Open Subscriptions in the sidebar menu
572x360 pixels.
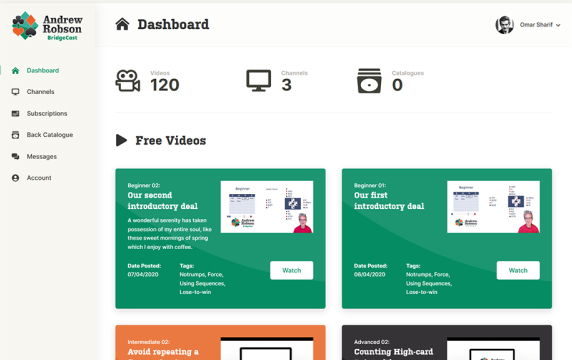[47, 113]
